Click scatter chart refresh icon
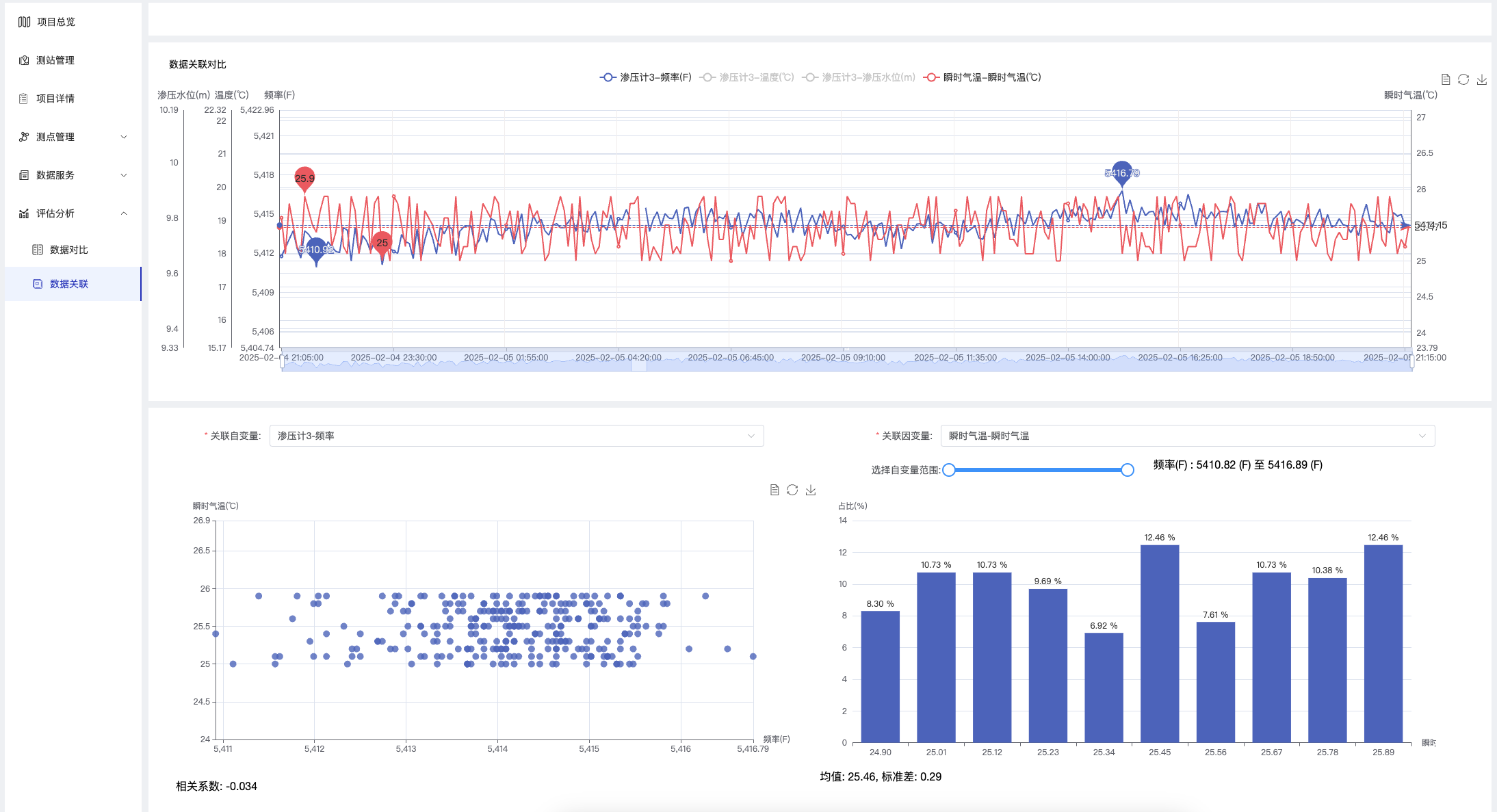Image resolution: width=1497 pixels, height=812 pixels. pos(792,490)
